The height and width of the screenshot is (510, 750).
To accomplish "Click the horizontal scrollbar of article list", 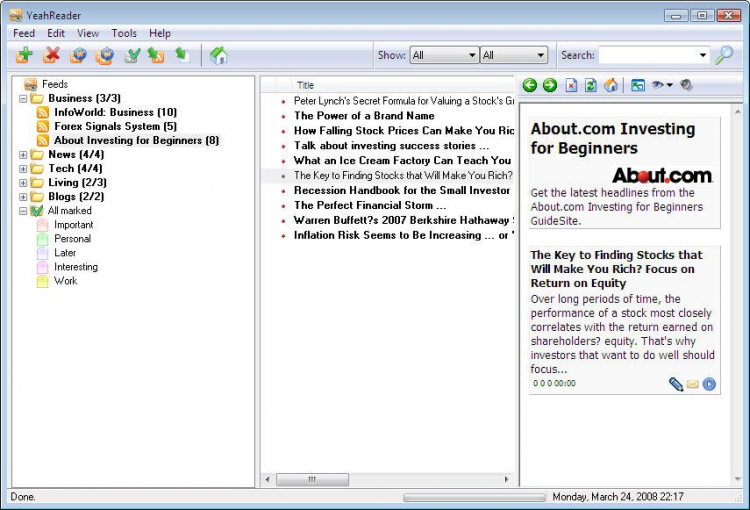I will click(387, 479).
